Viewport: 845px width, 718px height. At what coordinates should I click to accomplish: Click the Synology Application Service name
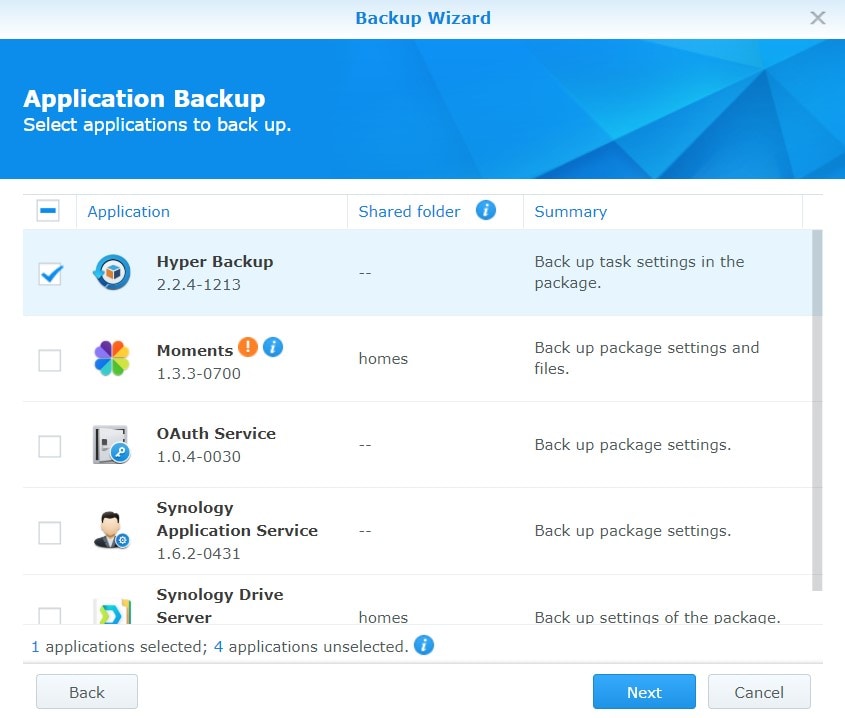pyautogui.click(x=237, y=519)
